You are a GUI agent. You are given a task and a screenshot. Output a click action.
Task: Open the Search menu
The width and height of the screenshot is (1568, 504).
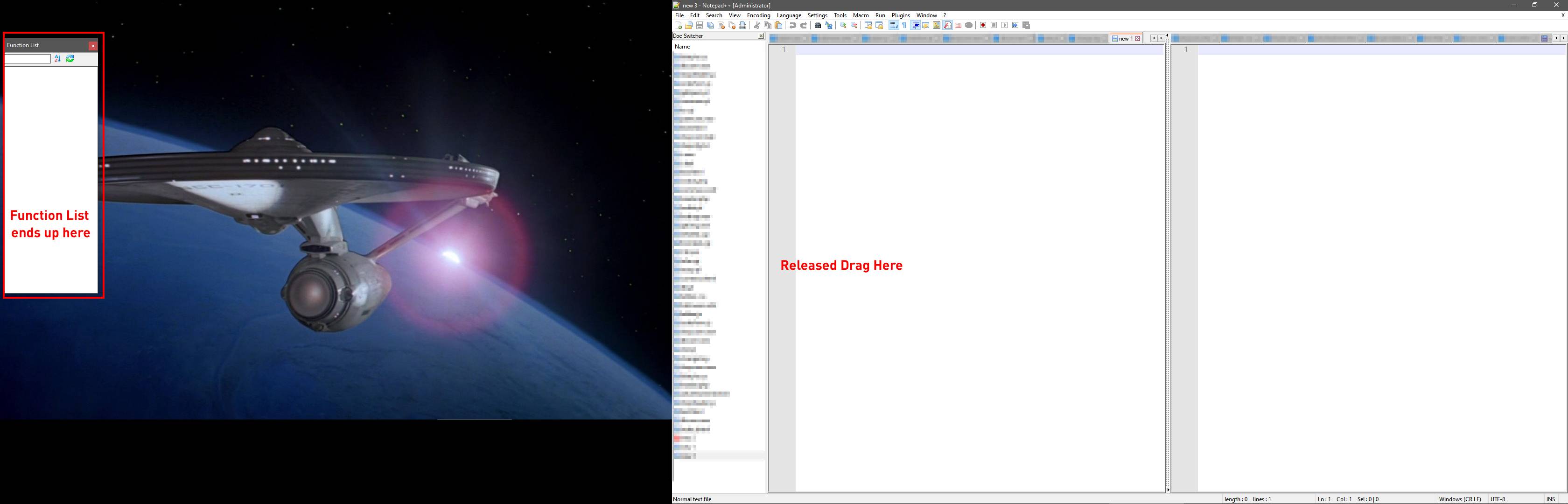pyautogui.click(x=714, y=15)
